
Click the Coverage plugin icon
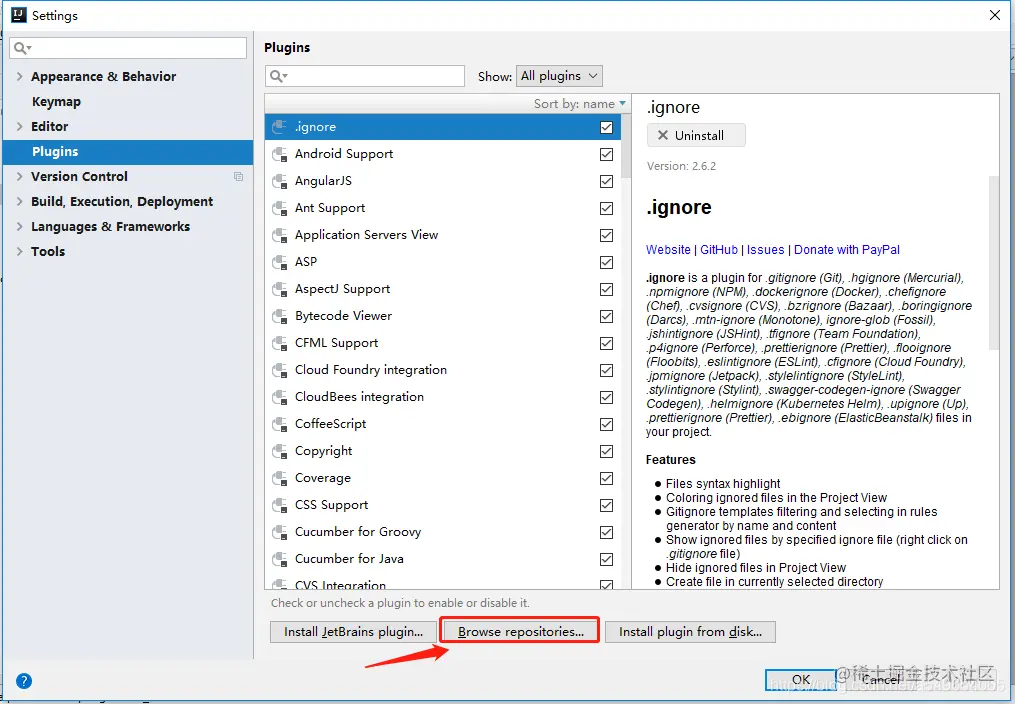click(x=280, y=478)
